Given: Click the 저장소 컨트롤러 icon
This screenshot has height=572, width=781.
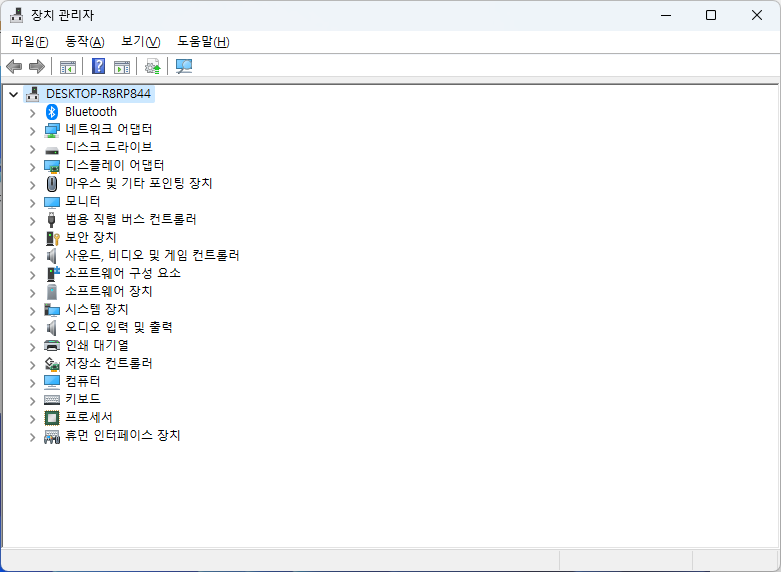Looking at the screenshot, I should 52,364.
